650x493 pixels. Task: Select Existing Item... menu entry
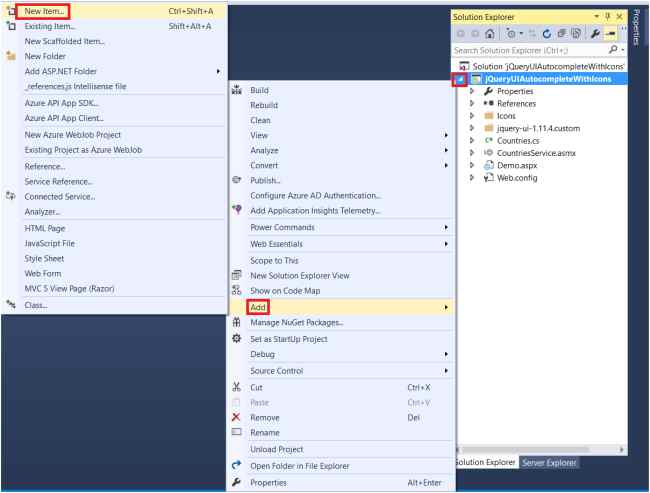point(114,26)
